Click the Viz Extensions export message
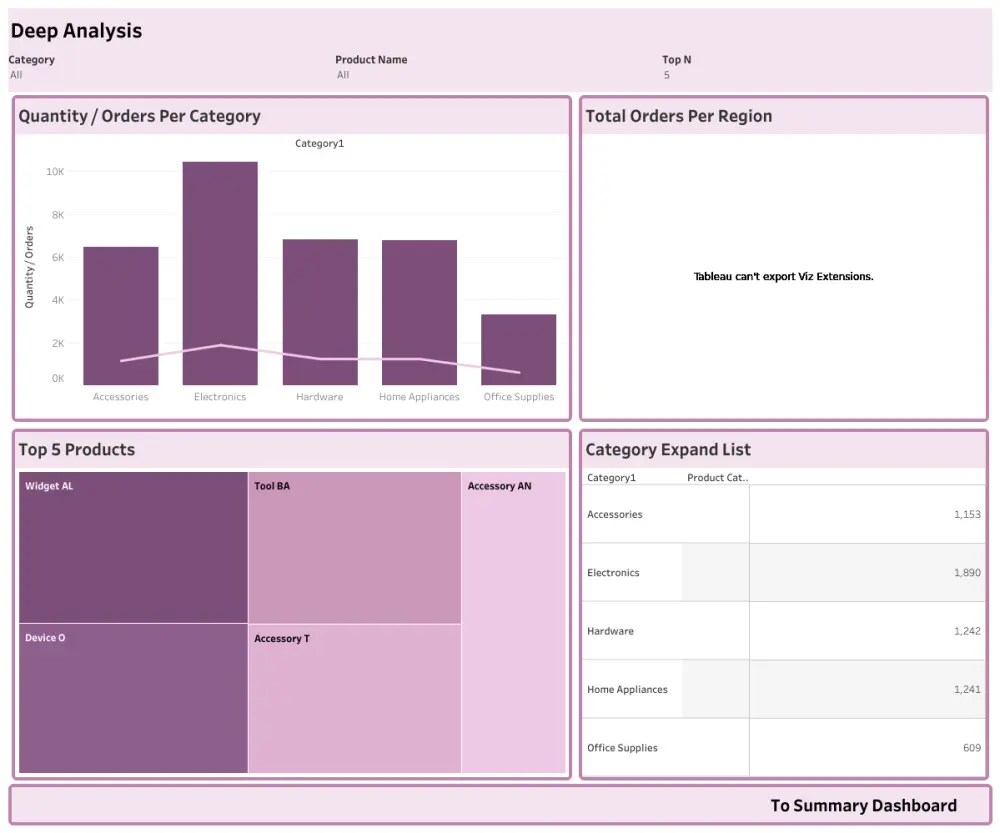The height and width of the screenshot is (833, 1000). coord(784,276)
